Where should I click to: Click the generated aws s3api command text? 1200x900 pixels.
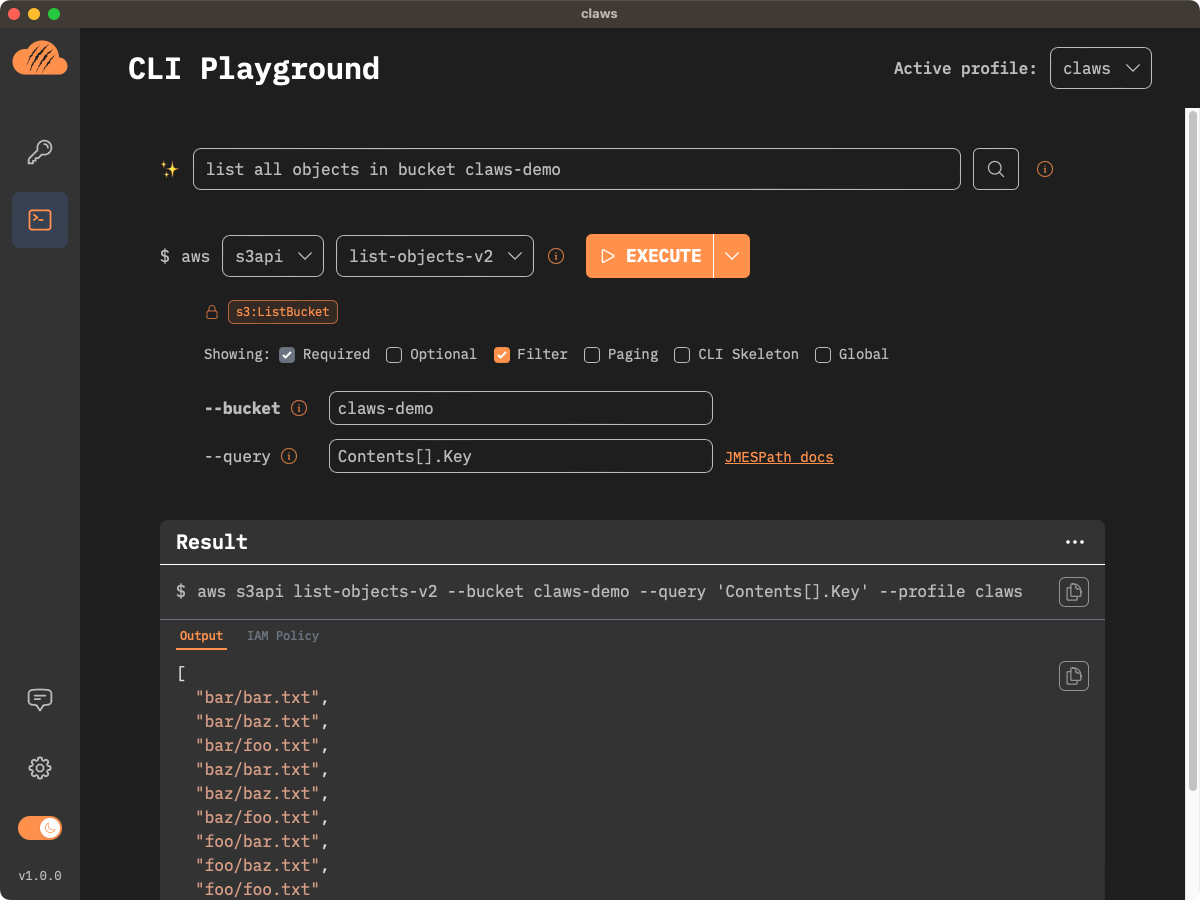(599, 592)
